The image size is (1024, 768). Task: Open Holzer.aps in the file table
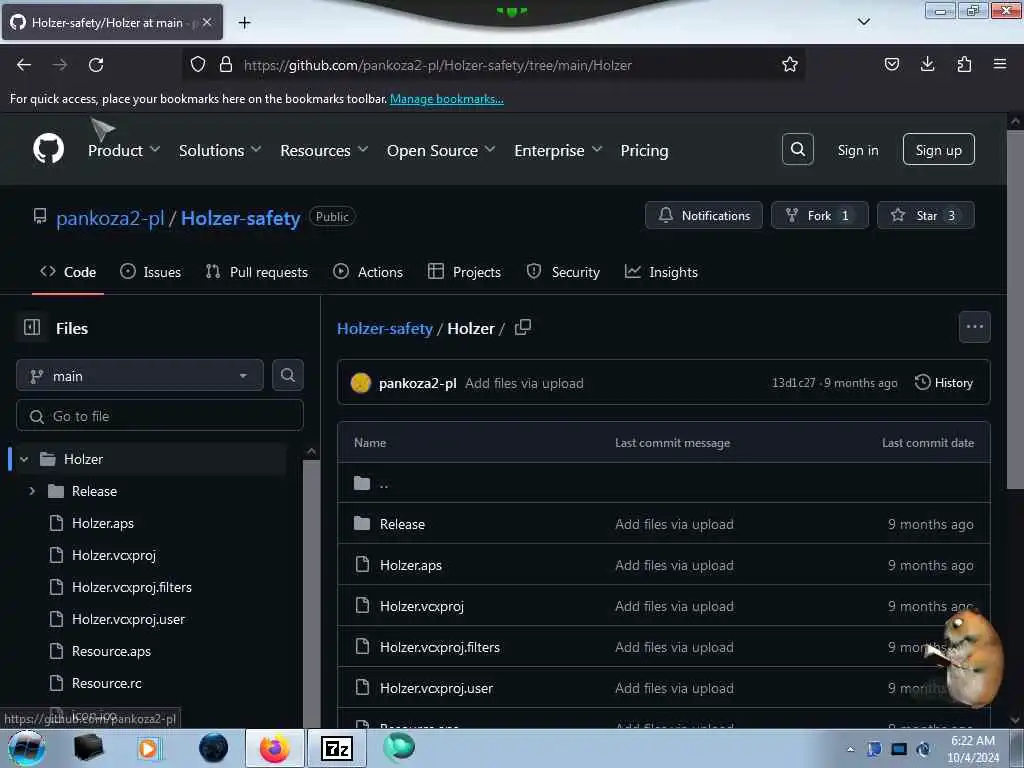[x=411, y=565]
